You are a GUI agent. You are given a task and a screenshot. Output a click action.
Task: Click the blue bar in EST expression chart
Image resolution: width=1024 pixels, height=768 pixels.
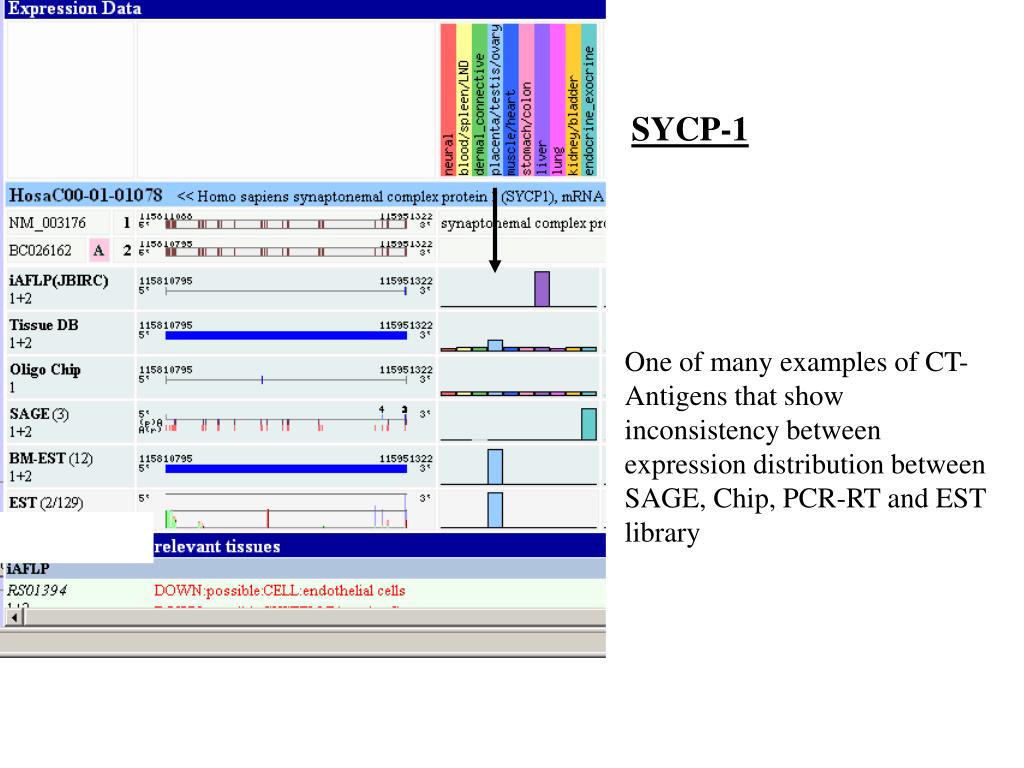click(495, 510)
